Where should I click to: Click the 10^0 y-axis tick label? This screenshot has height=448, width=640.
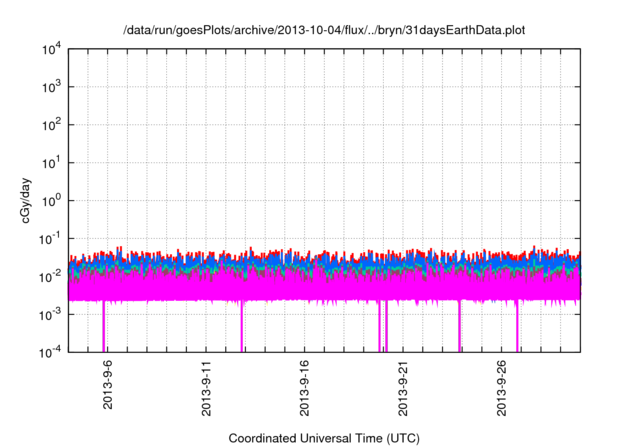[52, 201]
